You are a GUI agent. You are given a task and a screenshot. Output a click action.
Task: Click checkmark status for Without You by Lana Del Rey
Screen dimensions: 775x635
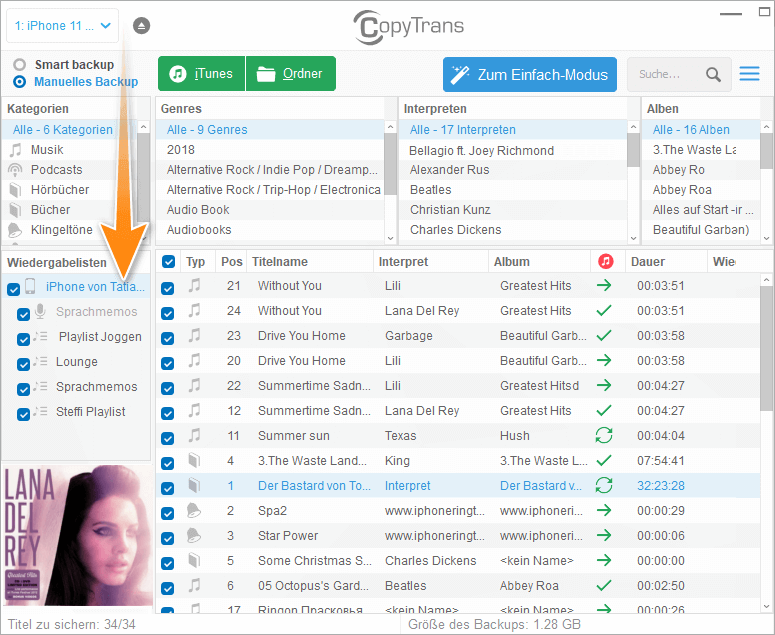604,310
